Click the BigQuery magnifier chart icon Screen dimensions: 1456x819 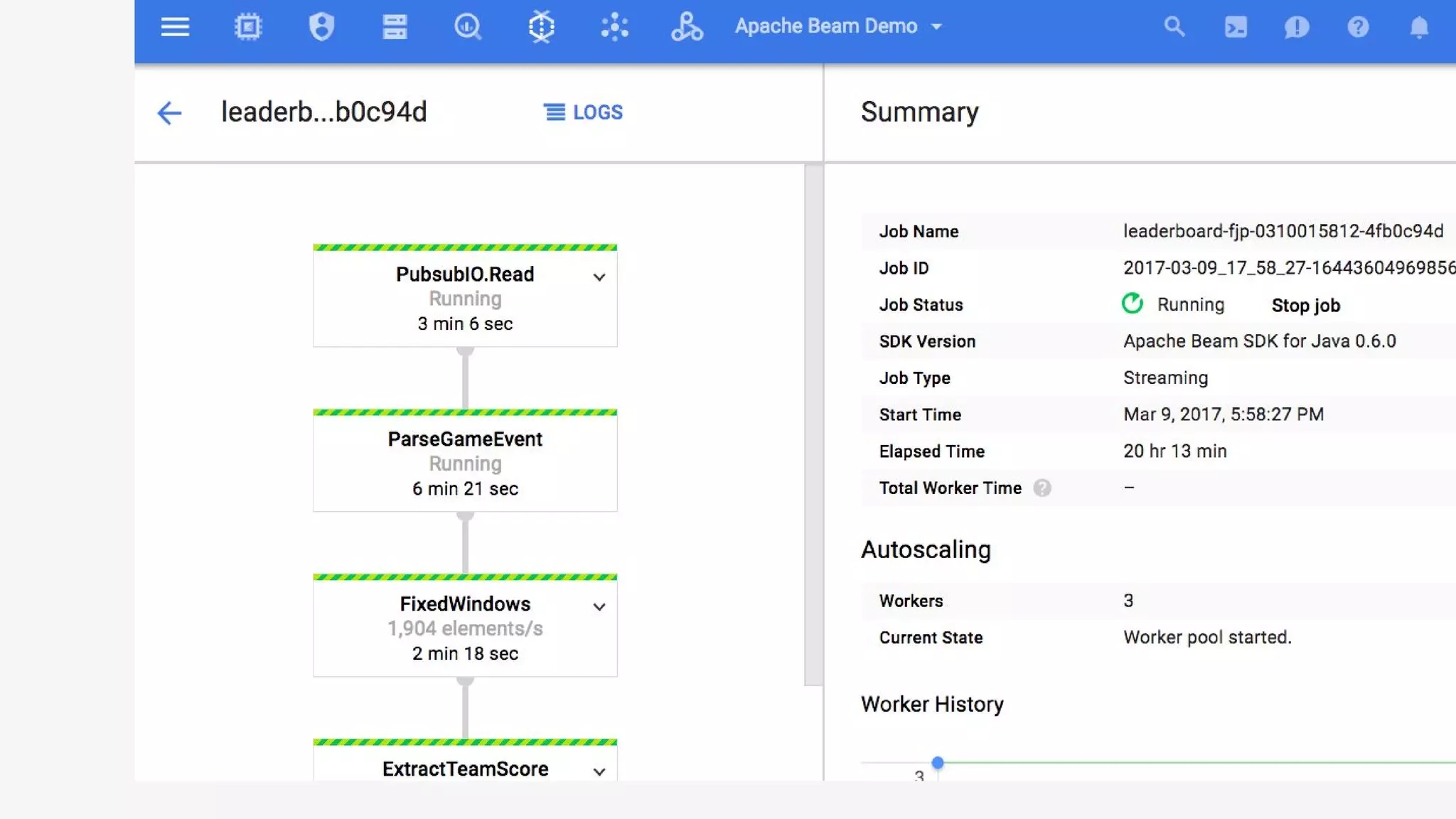[x=468, y=27]
